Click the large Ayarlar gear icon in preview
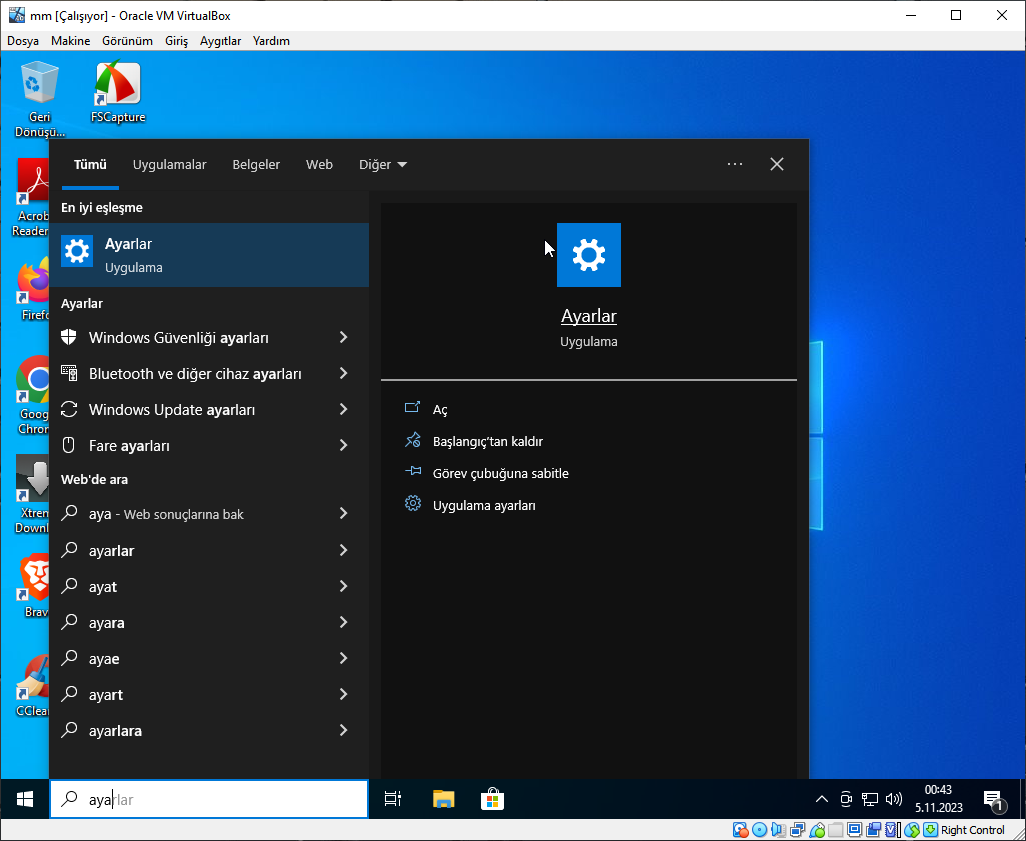 click(x=588, y=255)
